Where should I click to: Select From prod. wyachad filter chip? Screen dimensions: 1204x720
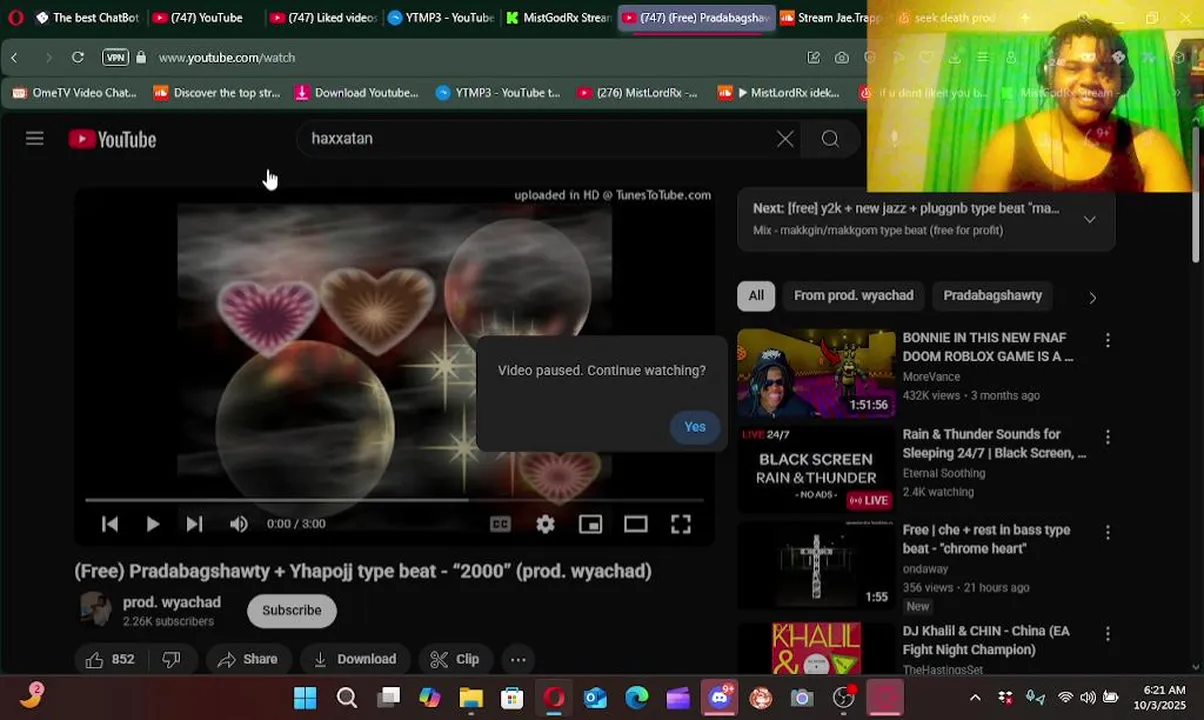854,296
